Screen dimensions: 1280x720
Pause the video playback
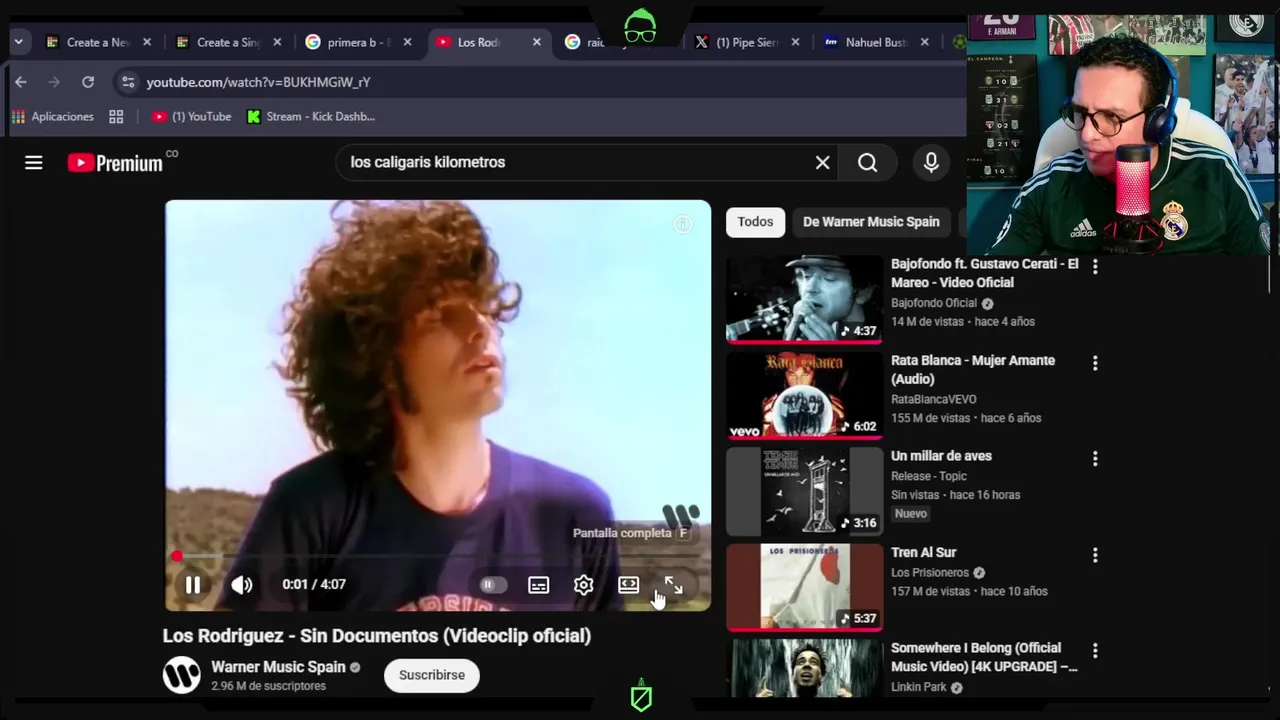tap(193, 585)
